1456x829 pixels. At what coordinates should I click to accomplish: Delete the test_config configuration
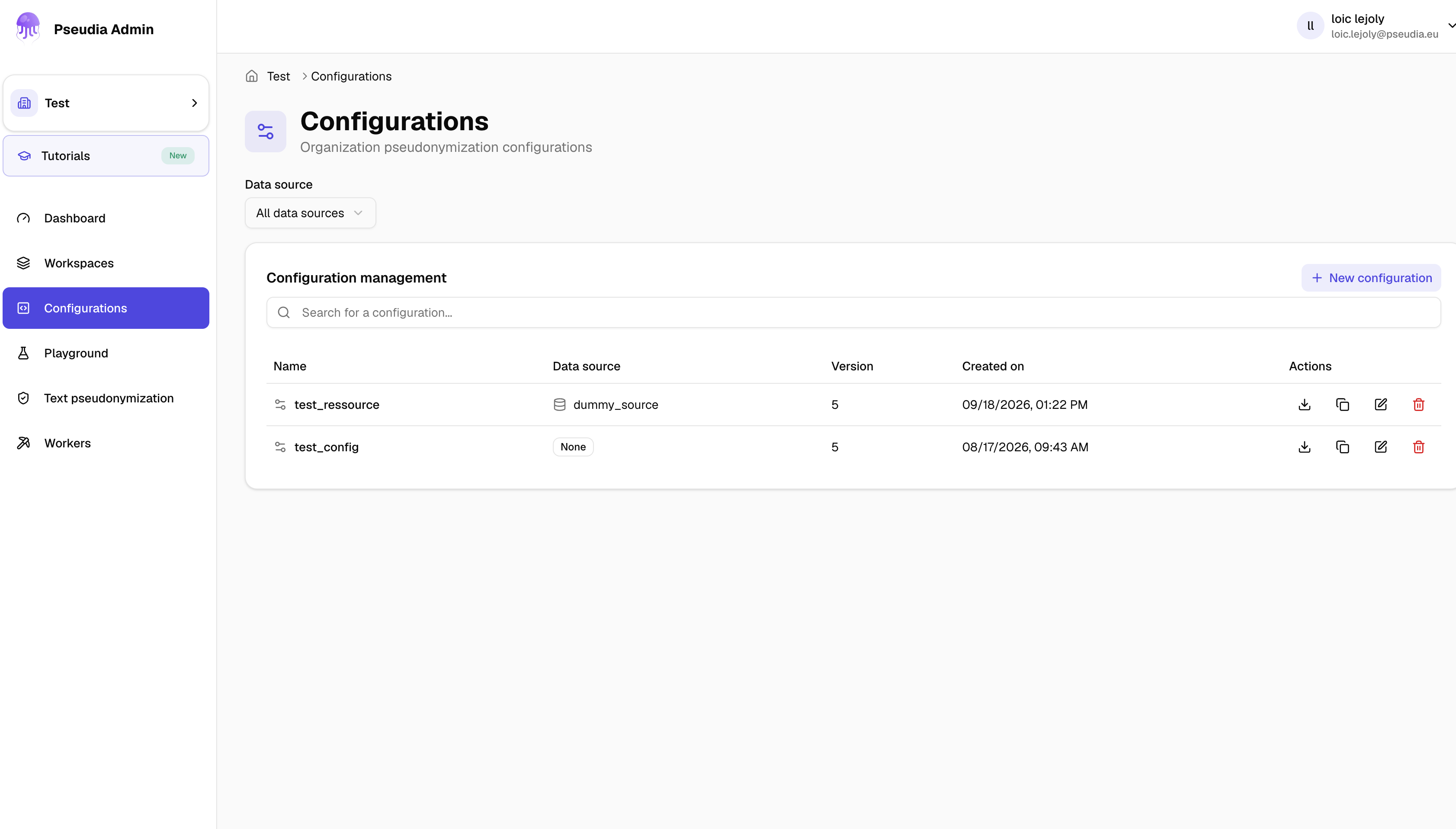click(x=1418, y=447)
